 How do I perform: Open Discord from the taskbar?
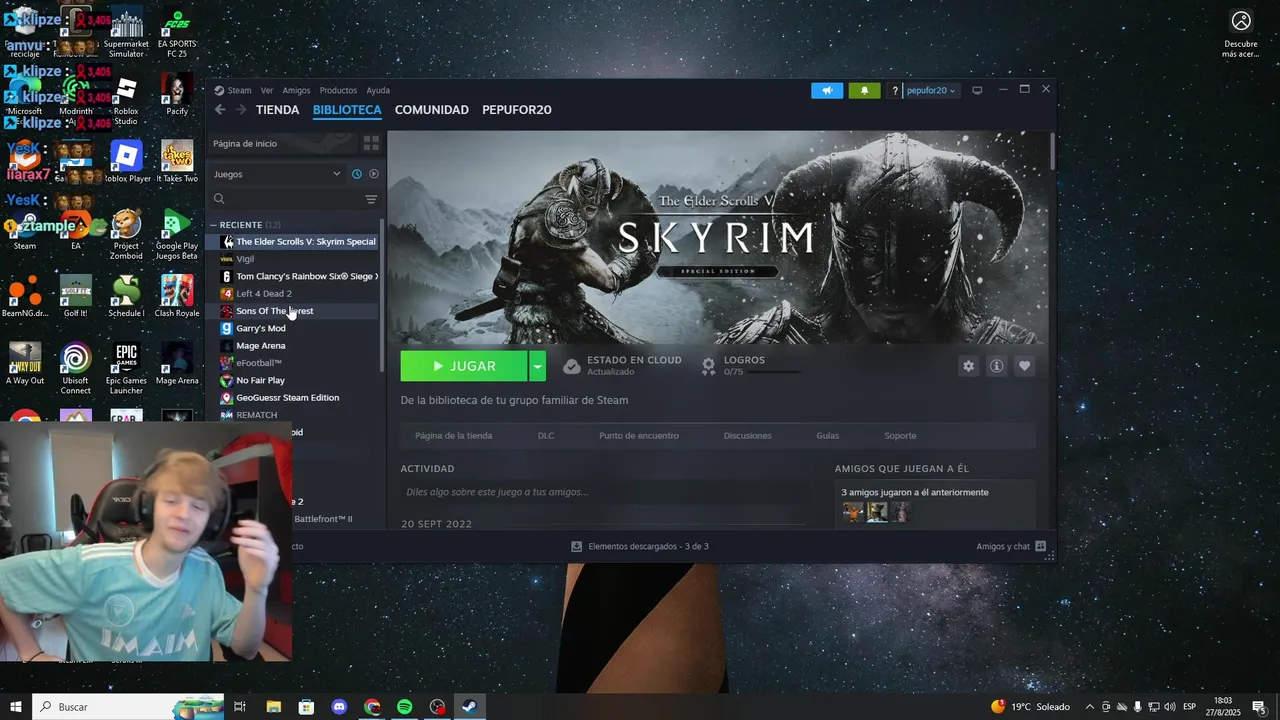tap(339, 707)
